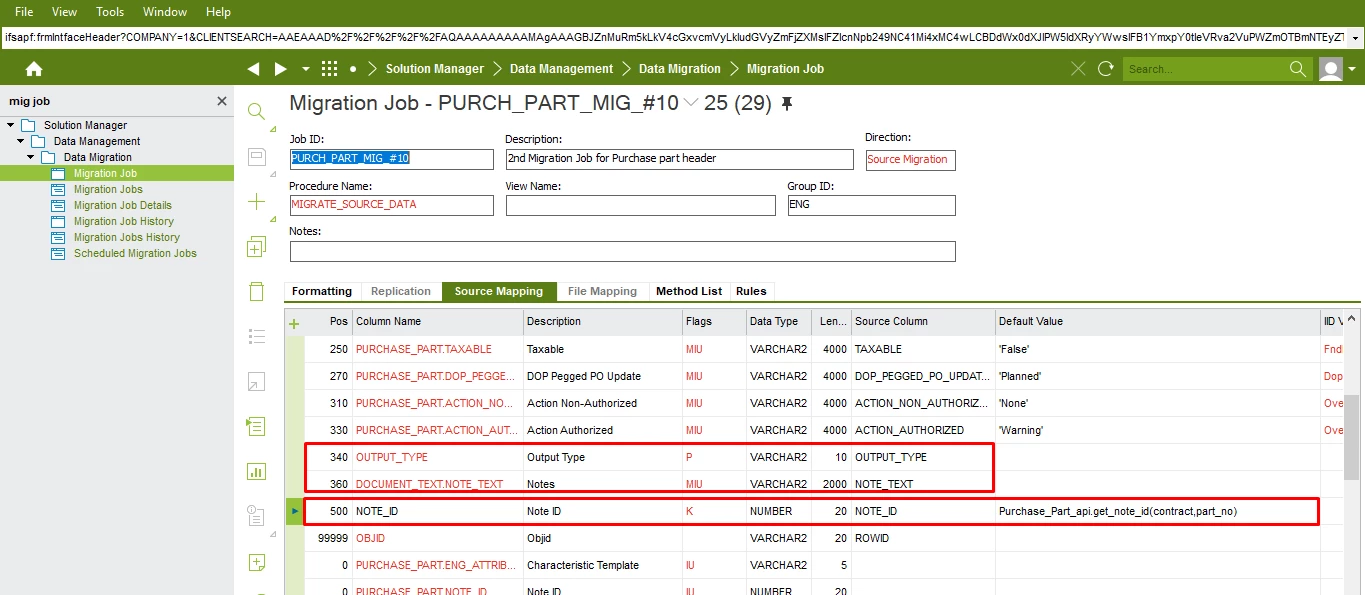Viewport: 1365px width, 595px height.
Task: Click the Notes input field
Action: point(623,251)
